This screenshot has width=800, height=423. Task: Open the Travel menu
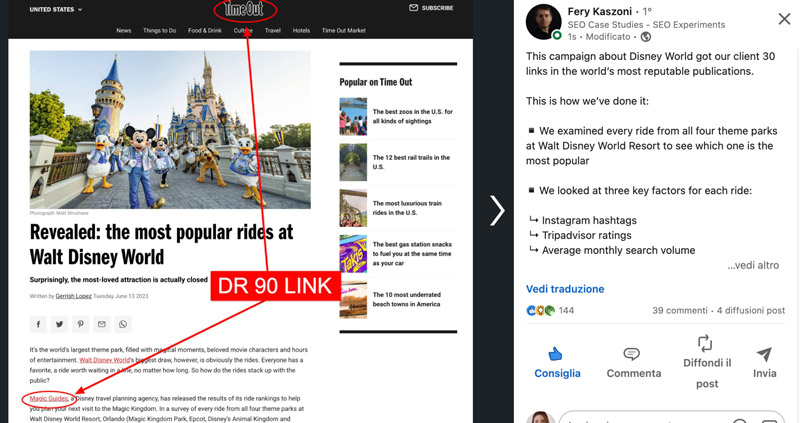[x=272, y=31]
